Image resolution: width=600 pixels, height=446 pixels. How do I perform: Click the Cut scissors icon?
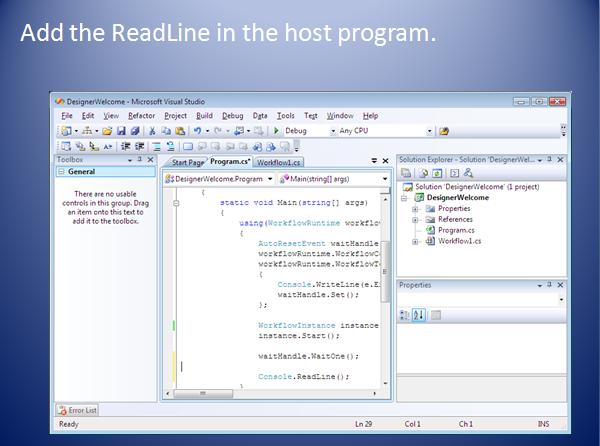coord(152,130)
